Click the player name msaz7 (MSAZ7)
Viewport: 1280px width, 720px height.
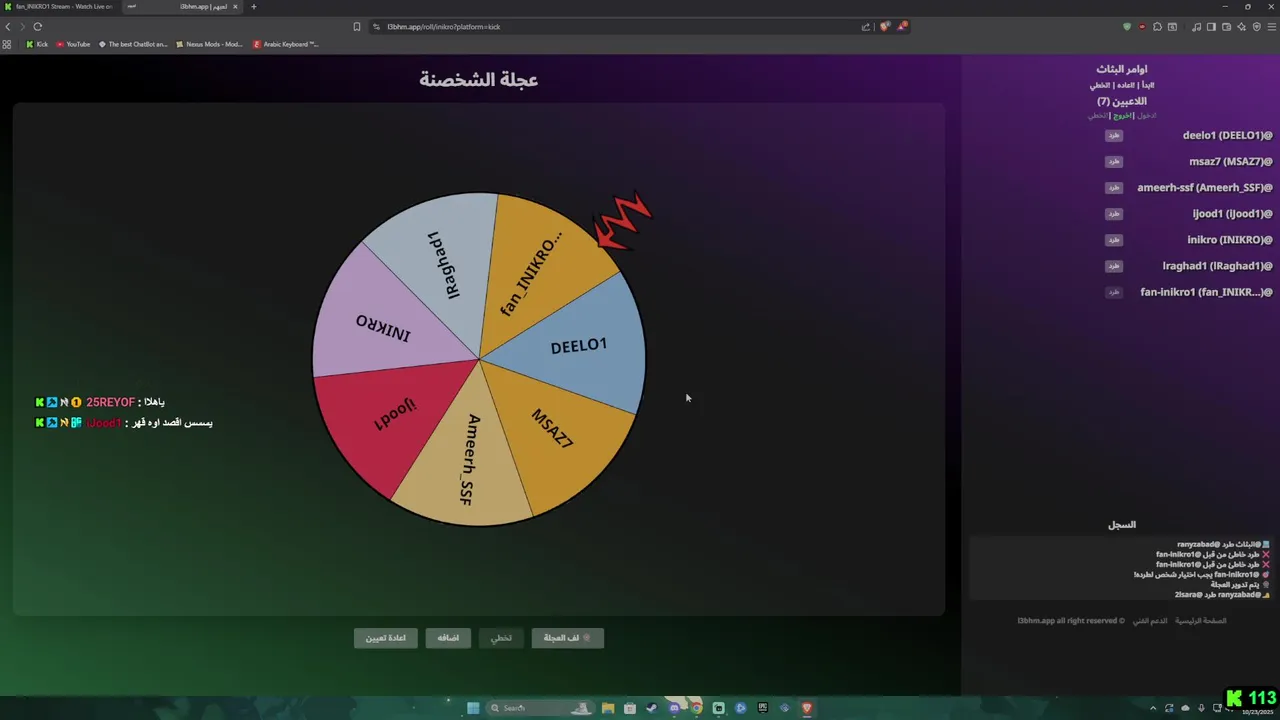coord(1230,161)
